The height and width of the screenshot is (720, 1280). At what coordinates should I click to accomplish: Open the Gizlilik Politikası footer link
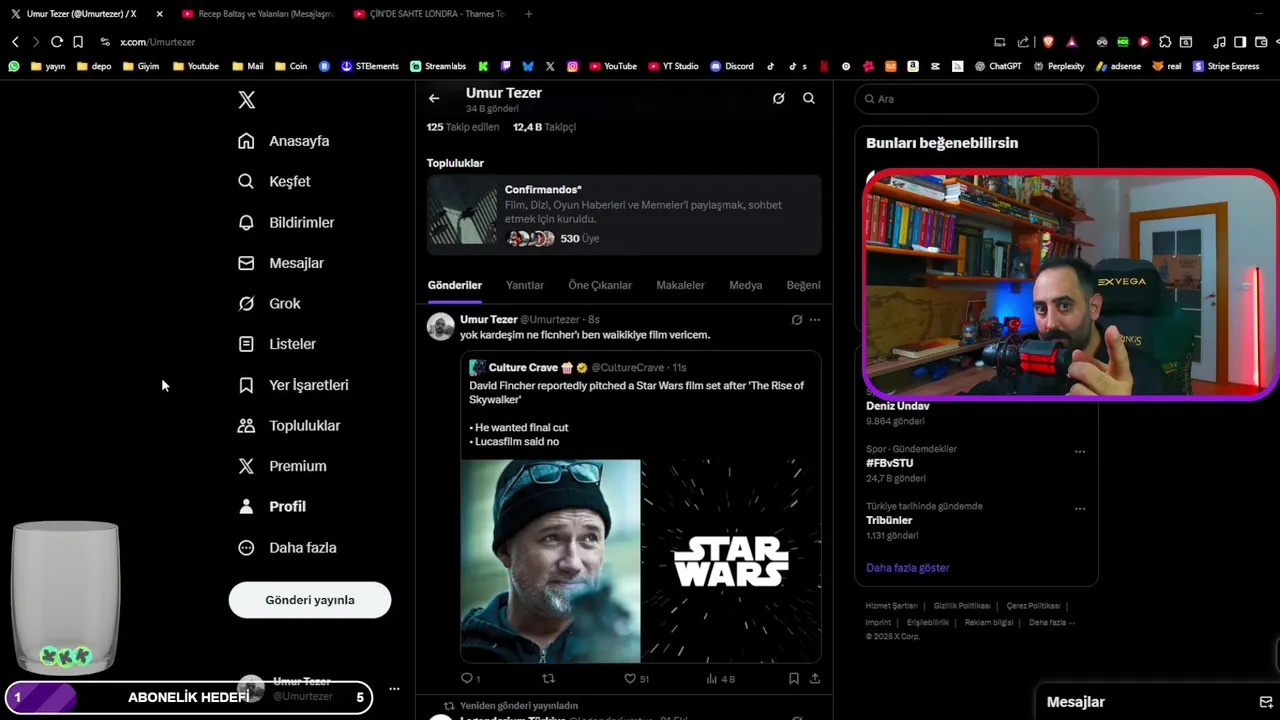[962, 606]
